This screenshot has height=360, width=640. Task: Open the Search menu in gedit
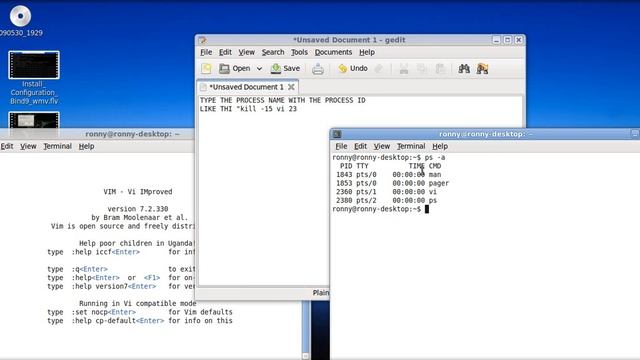click(x=273, y=52)
